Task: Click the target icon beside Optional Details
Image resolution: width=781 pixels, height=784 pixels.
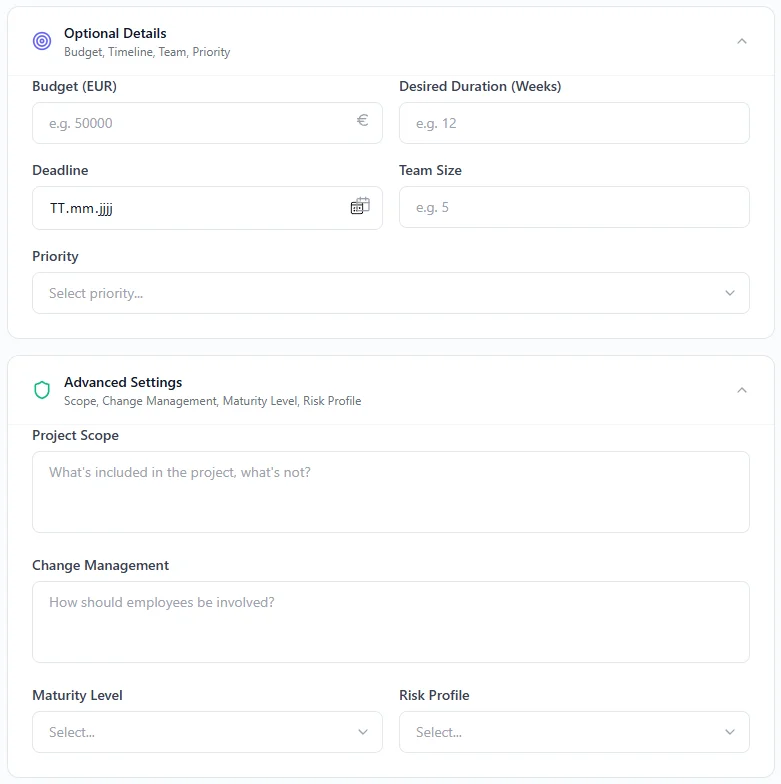Action: tap(42, 41)
